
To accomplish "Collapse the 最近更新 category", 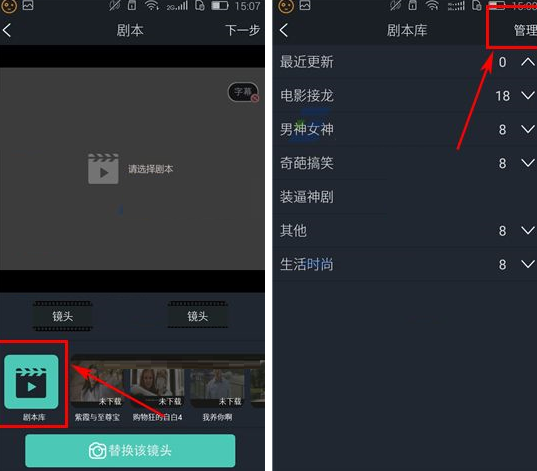I will [528, 62].
